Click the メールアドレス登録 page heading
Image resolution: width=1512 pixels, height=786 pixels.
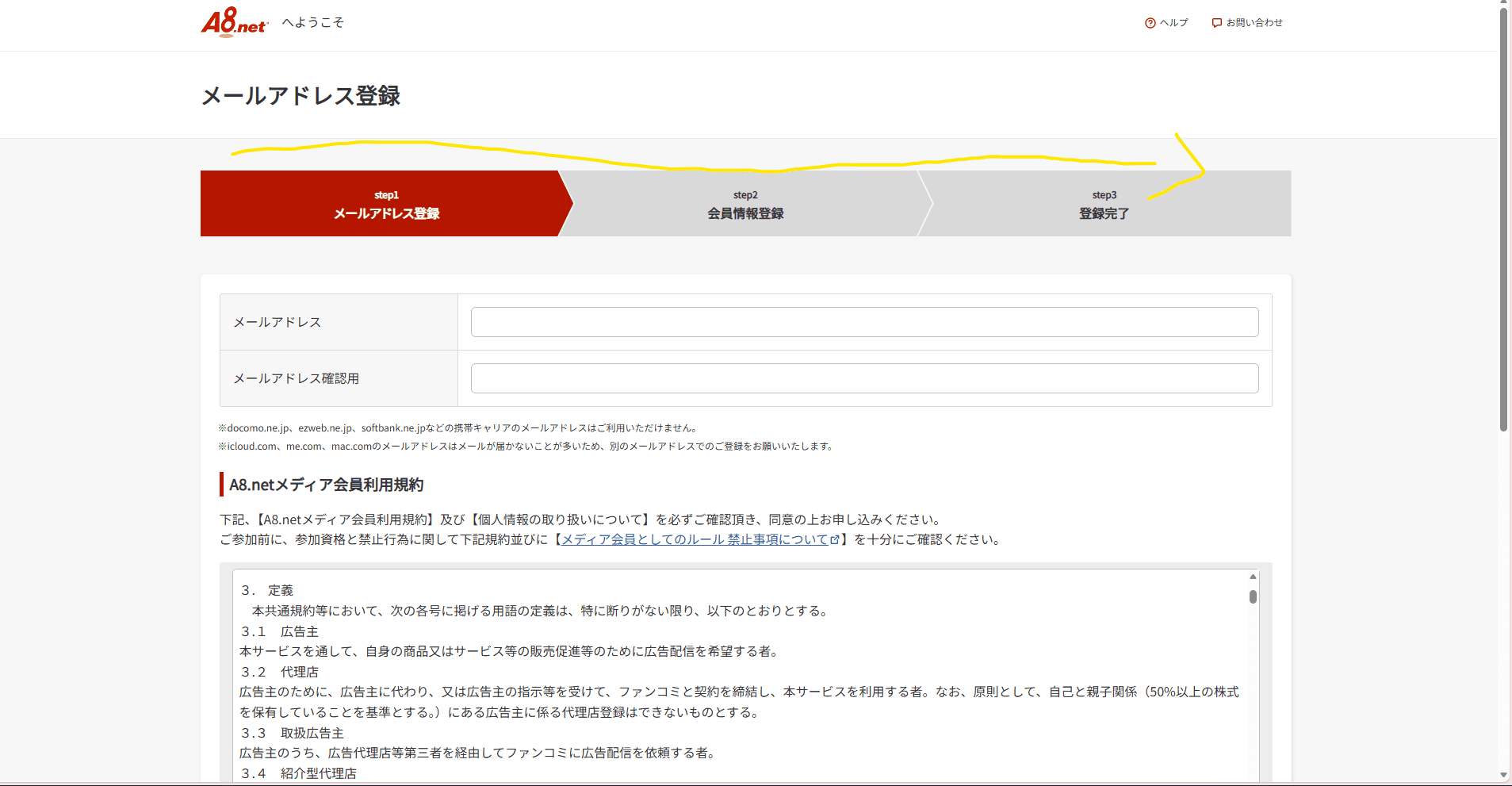click(x=300, y=96)
